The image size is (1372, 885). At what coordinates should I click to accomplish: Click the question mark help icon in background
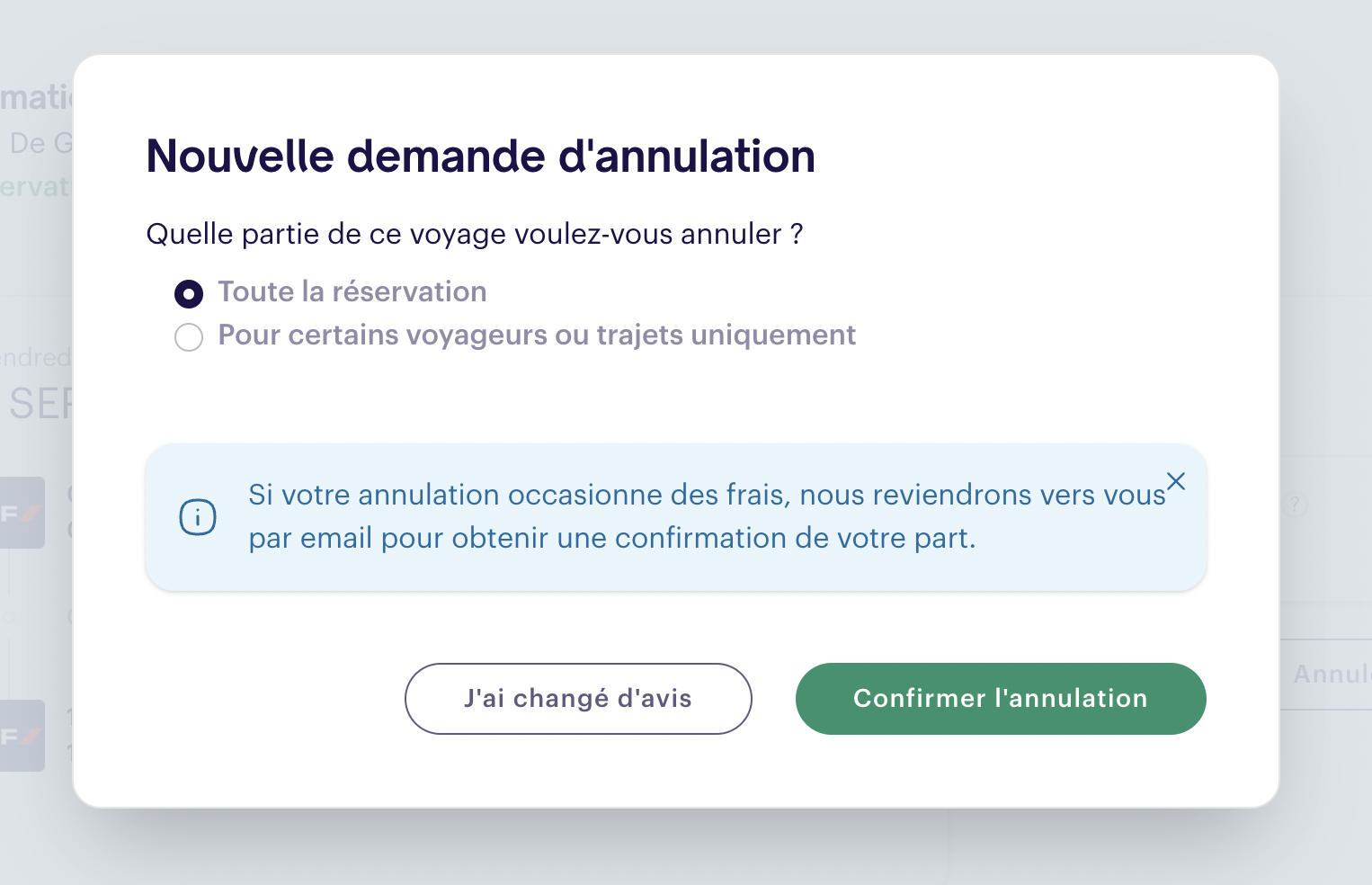tap(1295, 505)
